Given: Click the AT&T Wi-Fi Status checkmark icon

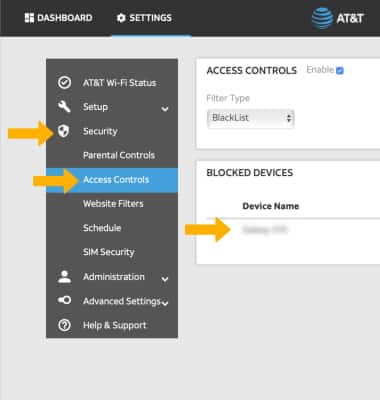Looking at the screenshot, I should 64,82.
